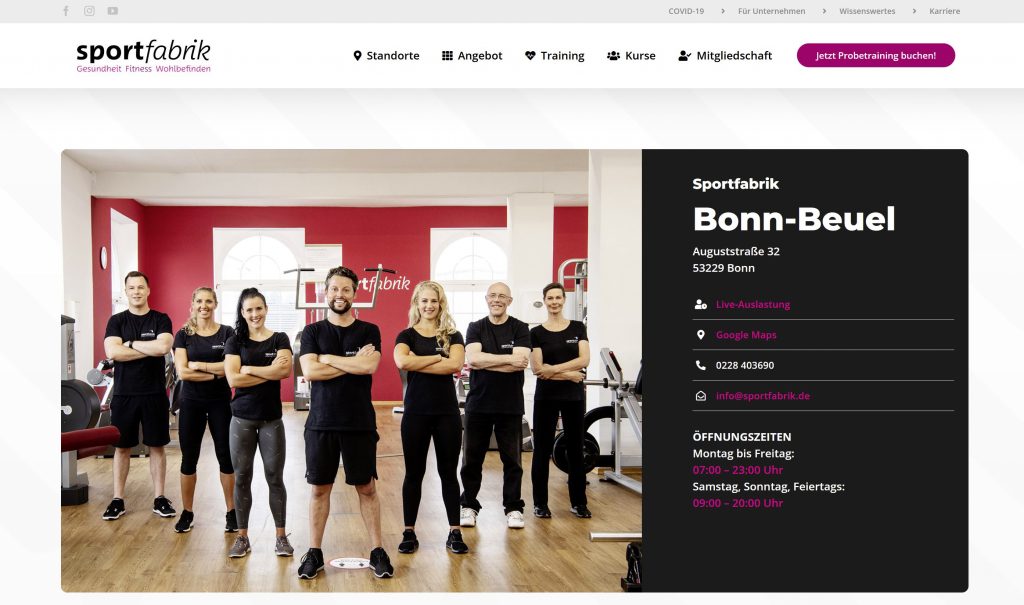The height and width of the screenshot is (605, 1024).
Task: Click the envelope icon beside the email address
Action: point(701,396)
